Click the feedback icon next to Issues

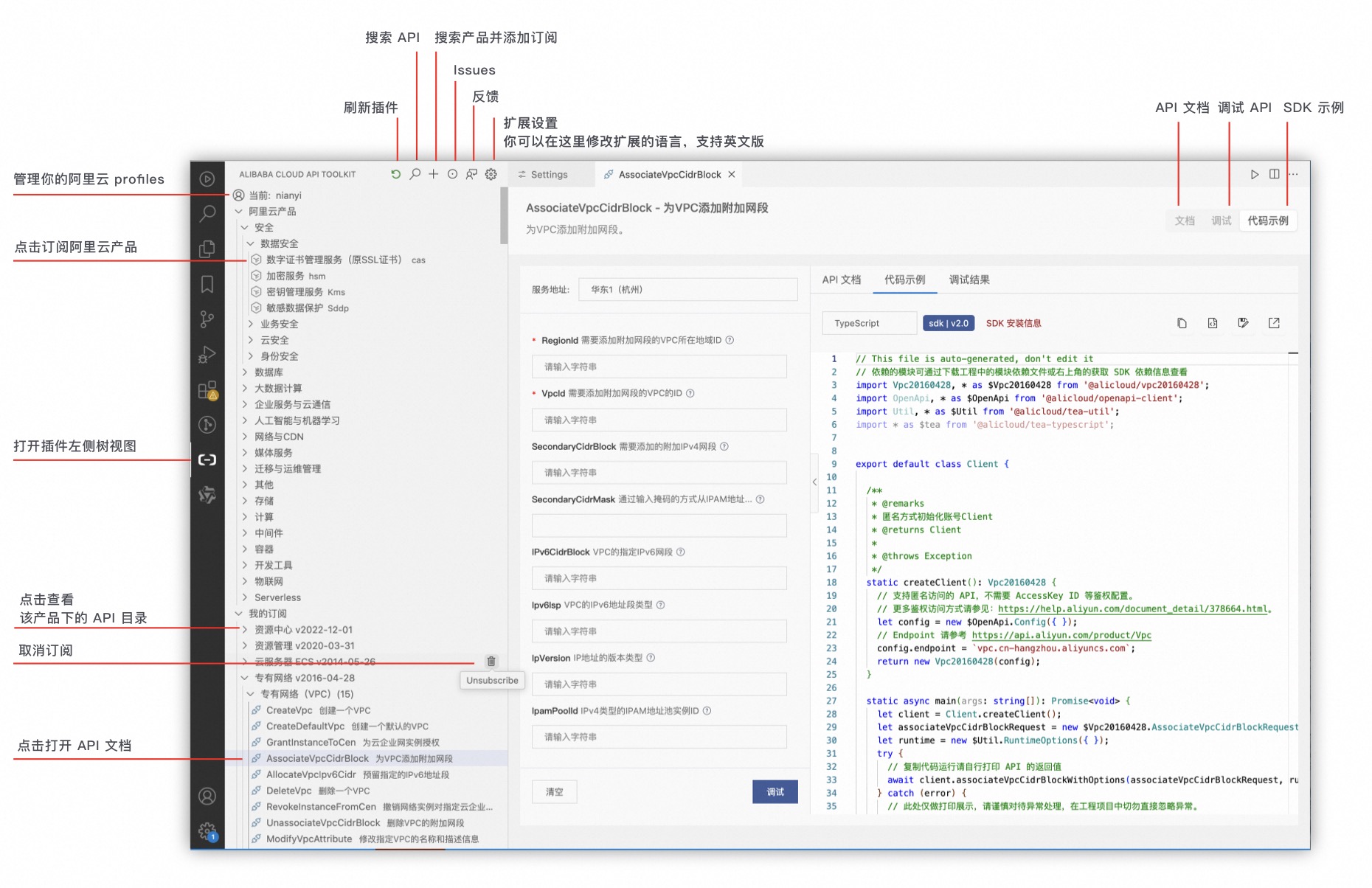471,174
